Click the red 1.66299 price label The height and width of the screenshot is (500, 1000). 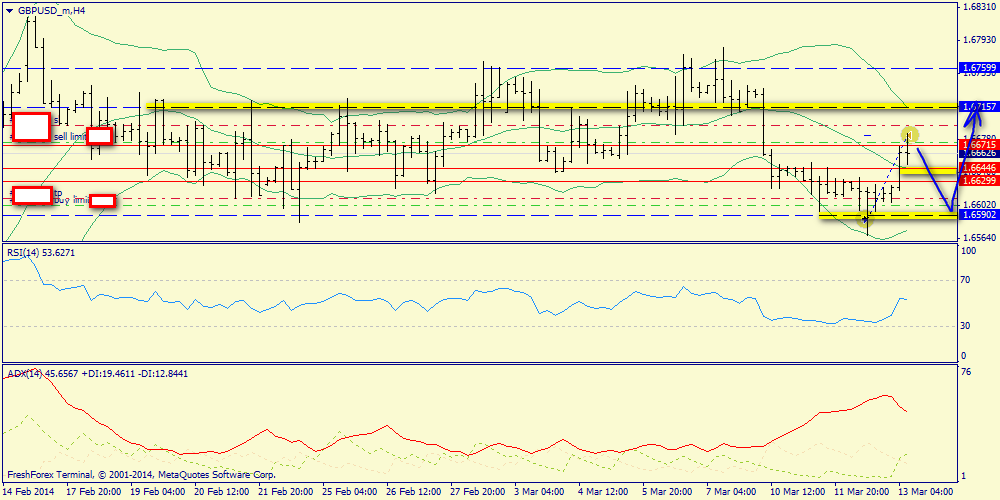(x=978, y=181)
